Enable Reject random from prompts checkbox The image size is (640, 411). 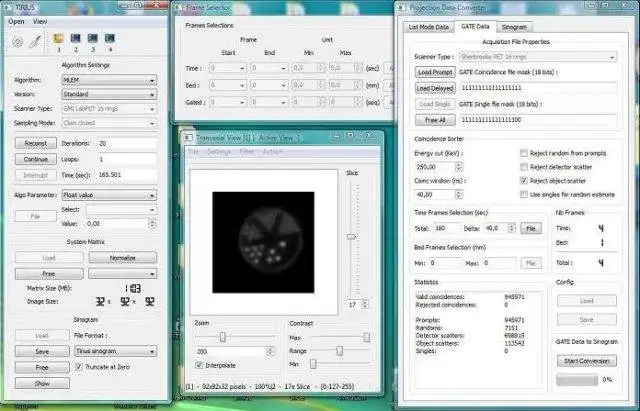tap(524, 153)
